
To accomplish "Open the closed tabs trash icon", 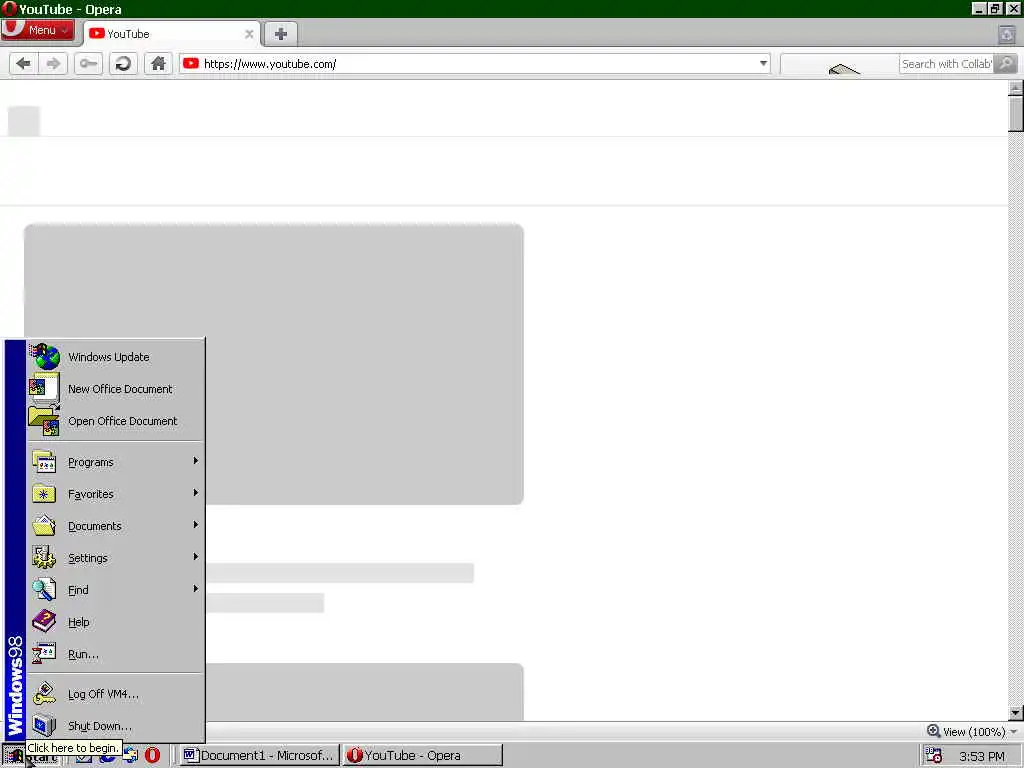I will point(1006,34).
